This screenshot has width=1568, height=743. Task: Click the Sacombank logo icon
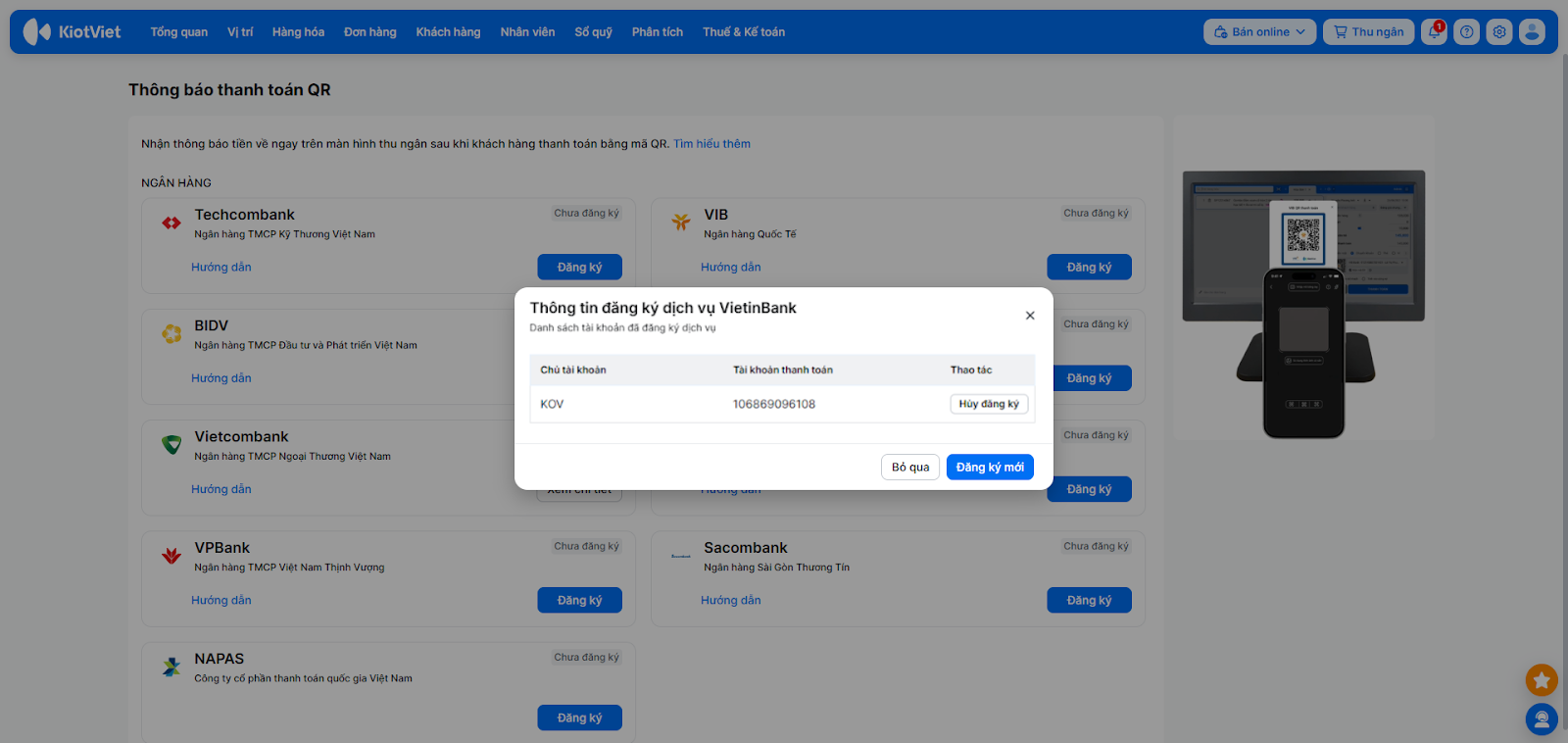click(681, 556)
